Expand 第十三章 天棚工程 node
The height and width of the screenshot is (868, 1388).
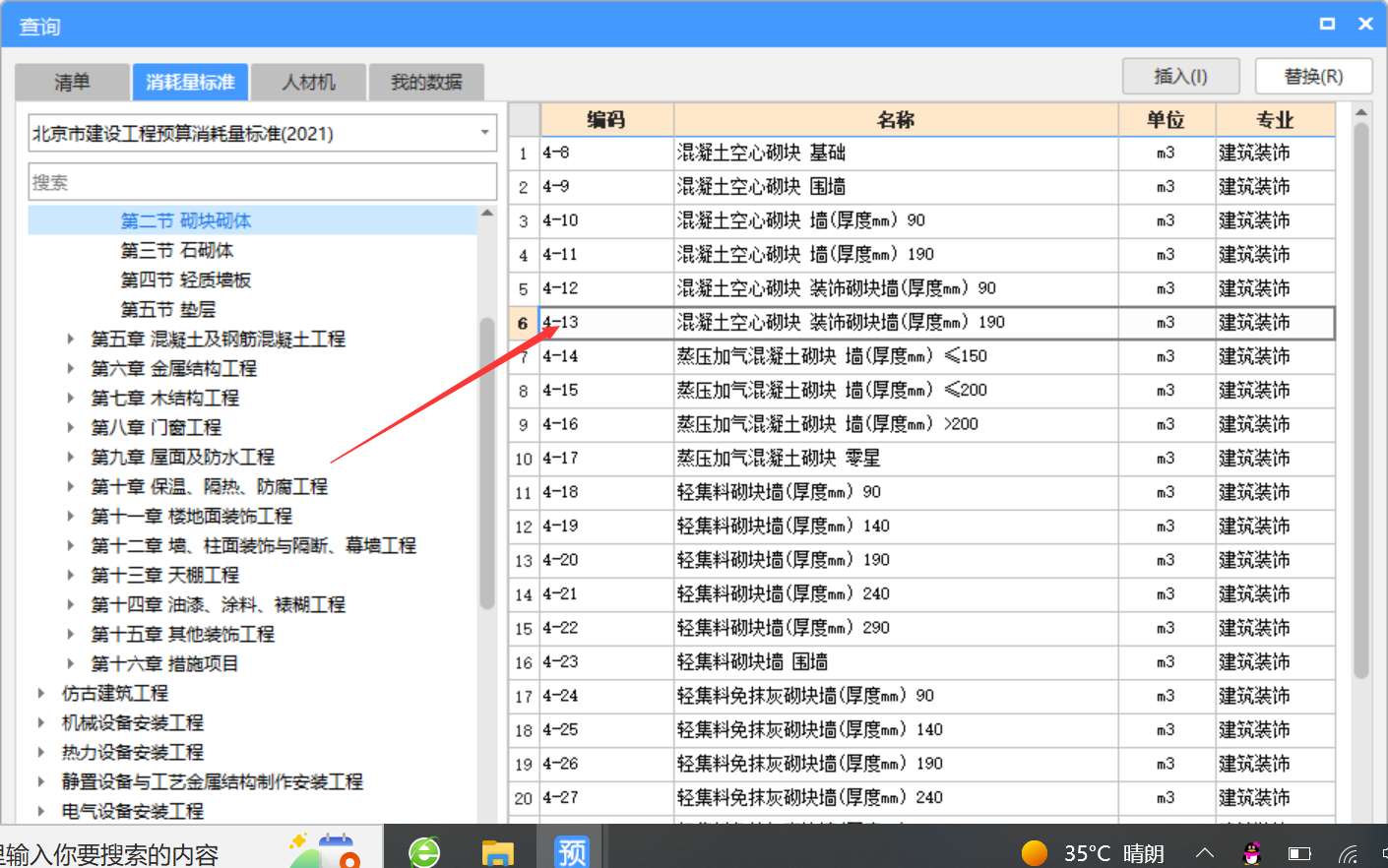point(70,575)
